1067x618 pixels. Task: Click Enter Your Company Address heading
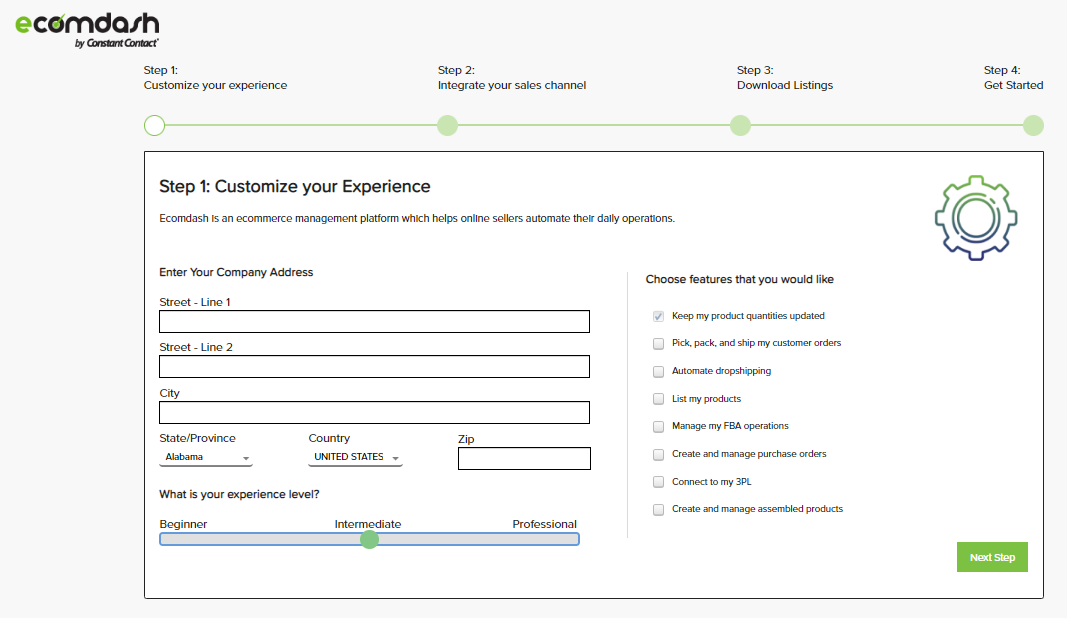pyautogui.click(x=236, y=272)
